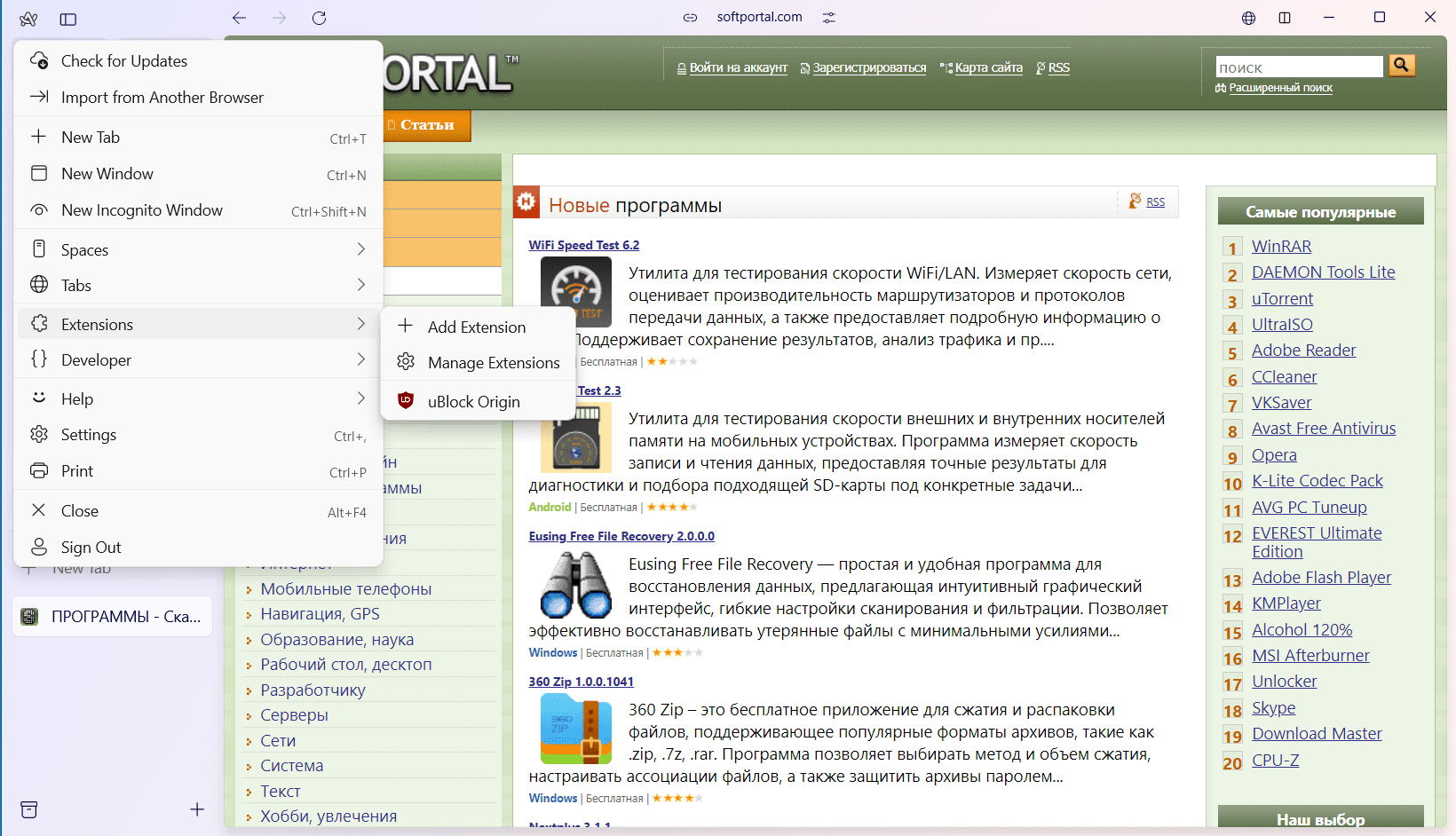The height and width of the screenshot is (836, 1456).
Task: Expand the Tabs submenu arrow
Action: (361, 285)
